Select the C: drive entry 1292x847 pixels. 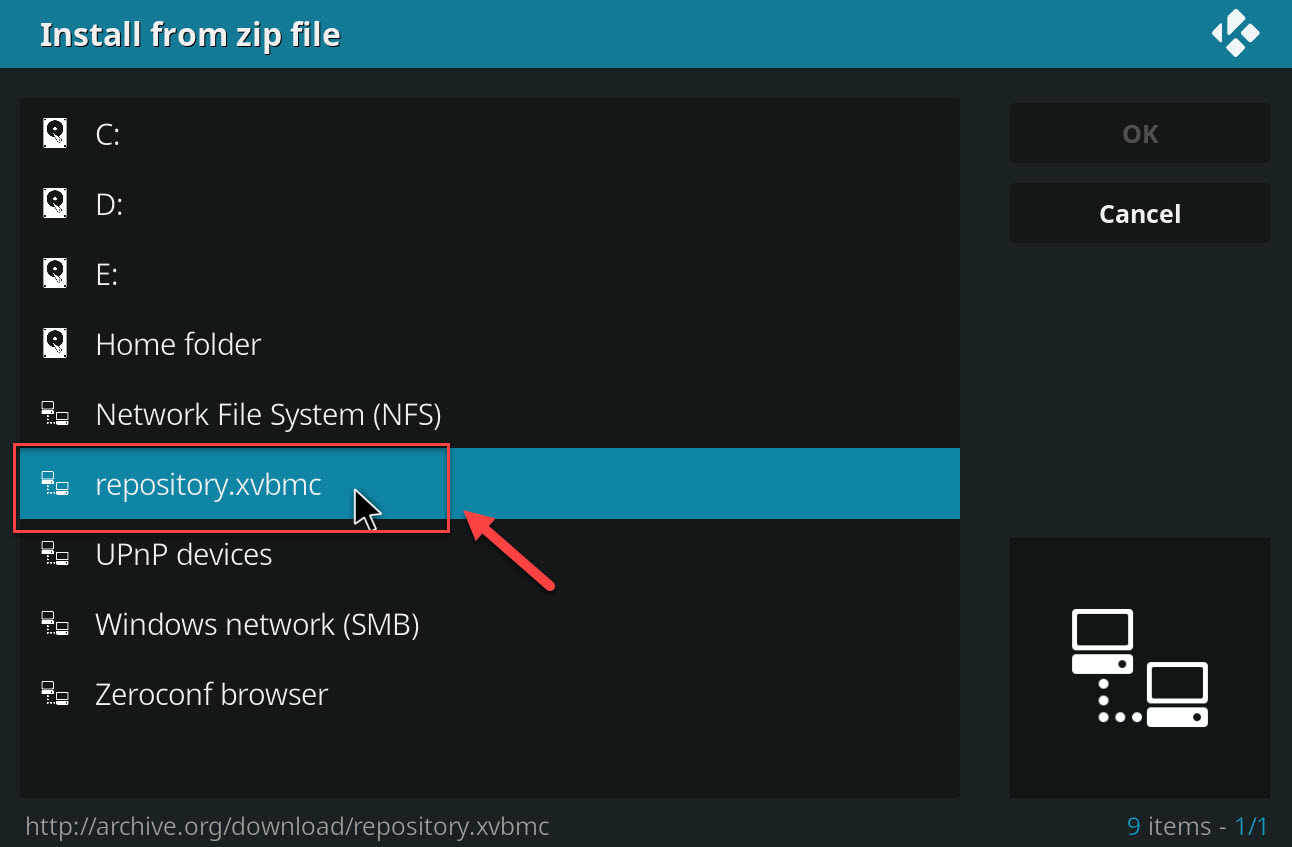[x=490, y=134]
